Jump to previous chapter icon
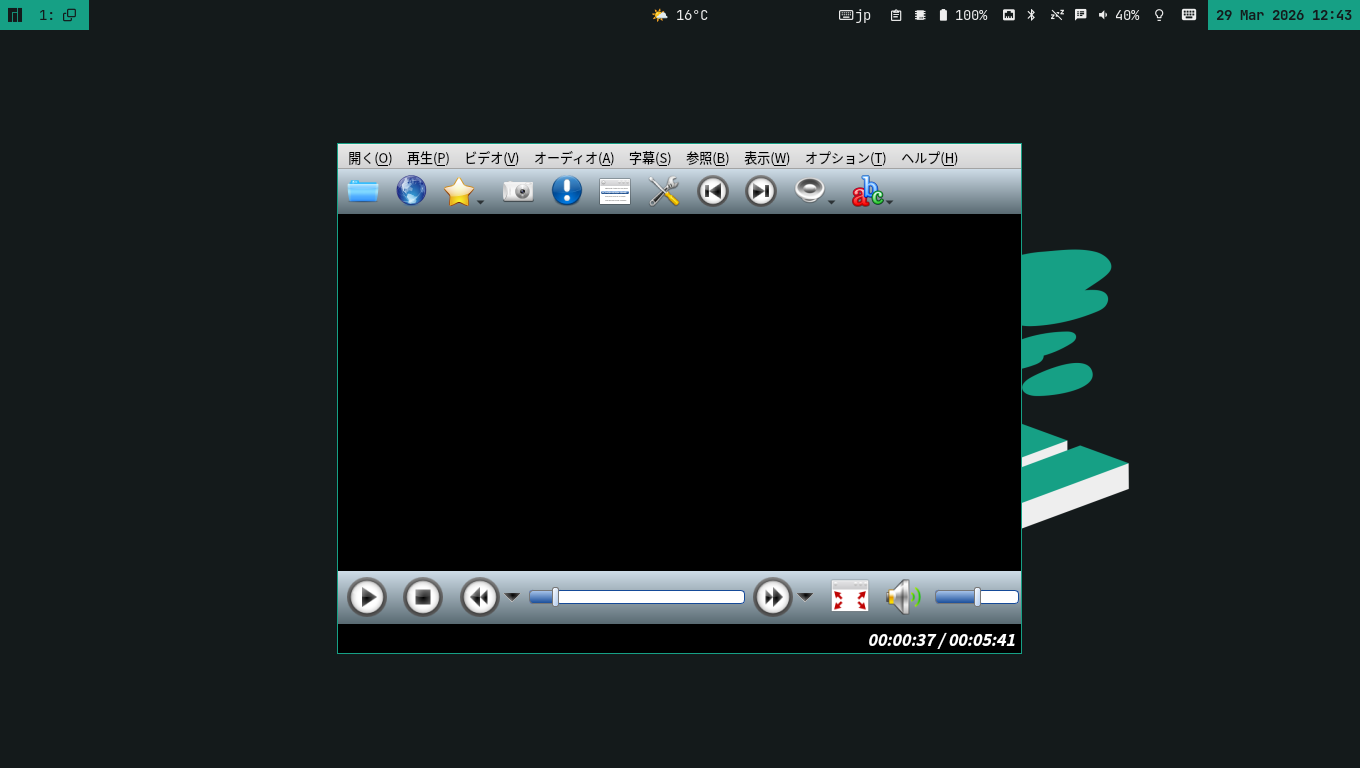Image resolution: width=1360 pixels, height=768 pixels. 712,191
